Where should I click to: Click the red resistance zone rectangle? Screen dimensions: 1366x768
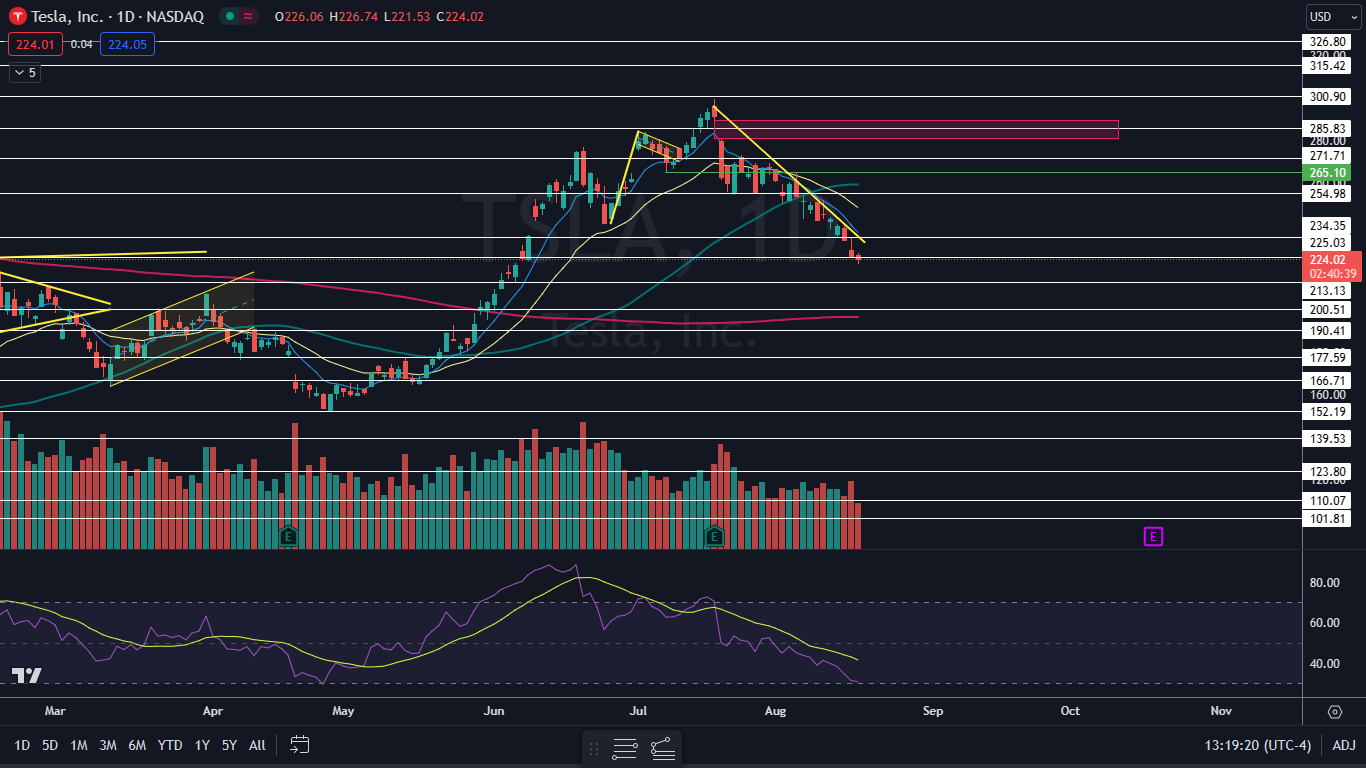click(916, 129)
